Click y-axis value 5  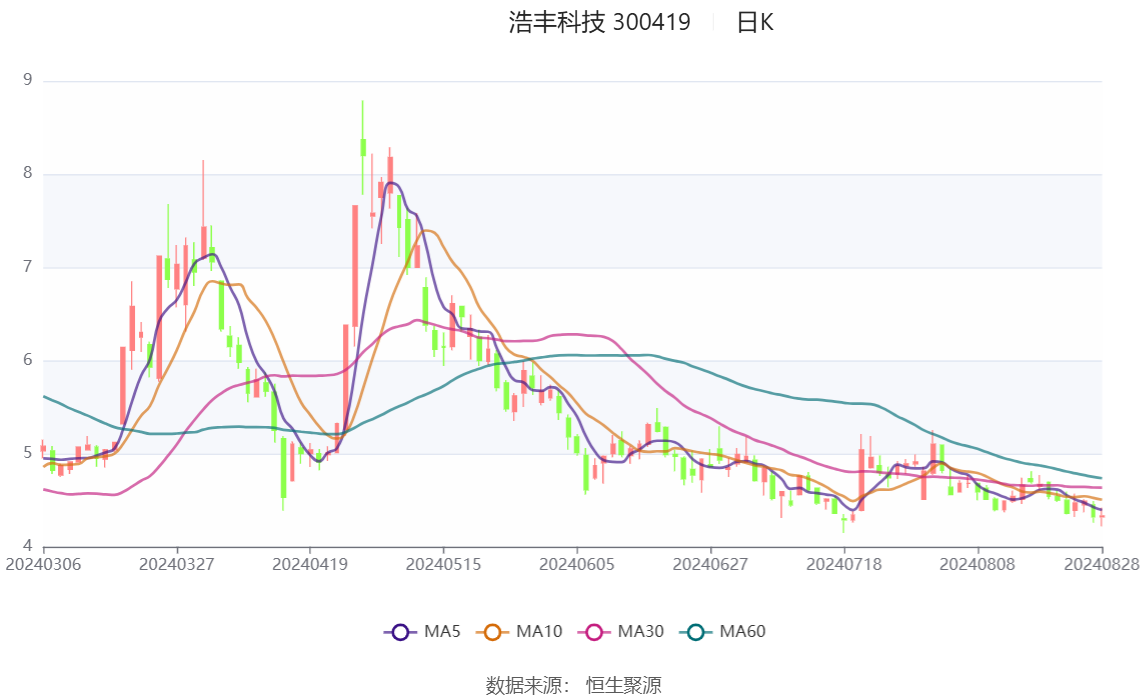click(28, 453)
